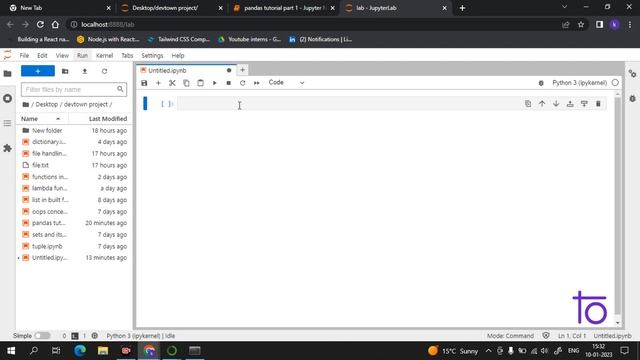Open the right sidebar debugger bug icon
Viewport: 640px width, 360px height.
pyautogui.click(x=632, y=98)
